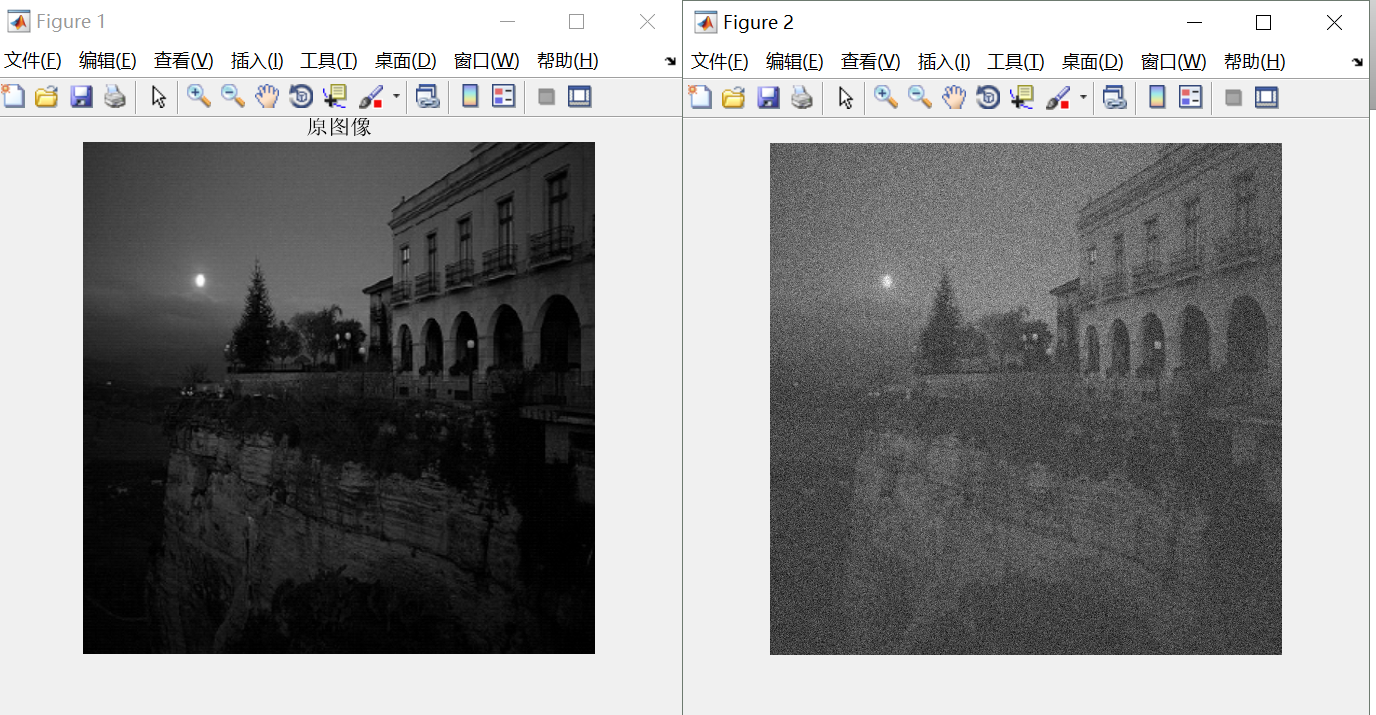Hide Plot Tools icon in Figure 2
The width and height of the screenshot is (1376, 715).
(x=1233, y=98)
